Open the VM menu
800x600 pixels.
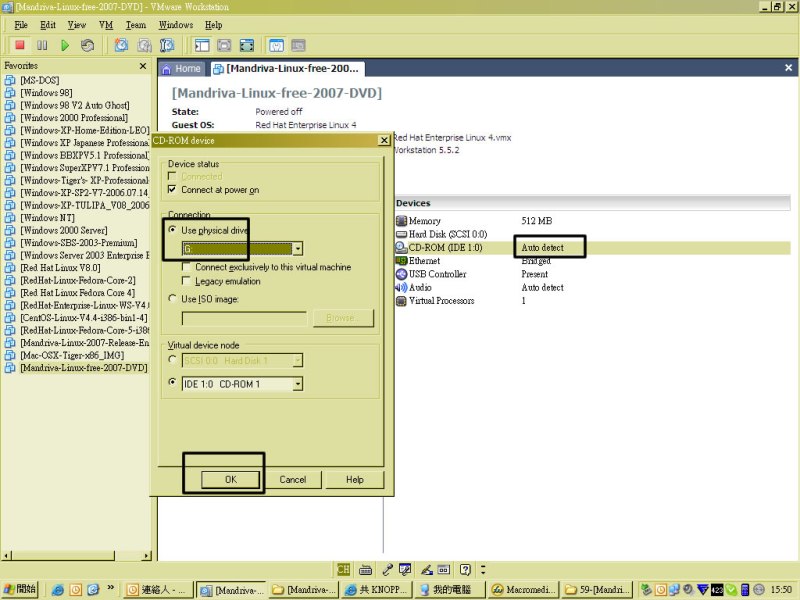coord(106,25)
